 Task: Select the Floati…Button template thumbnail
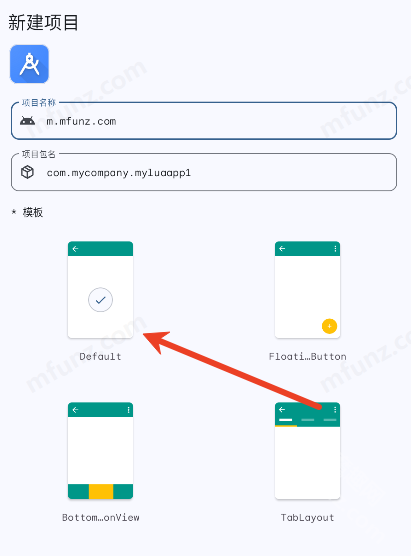click(307, 290)
